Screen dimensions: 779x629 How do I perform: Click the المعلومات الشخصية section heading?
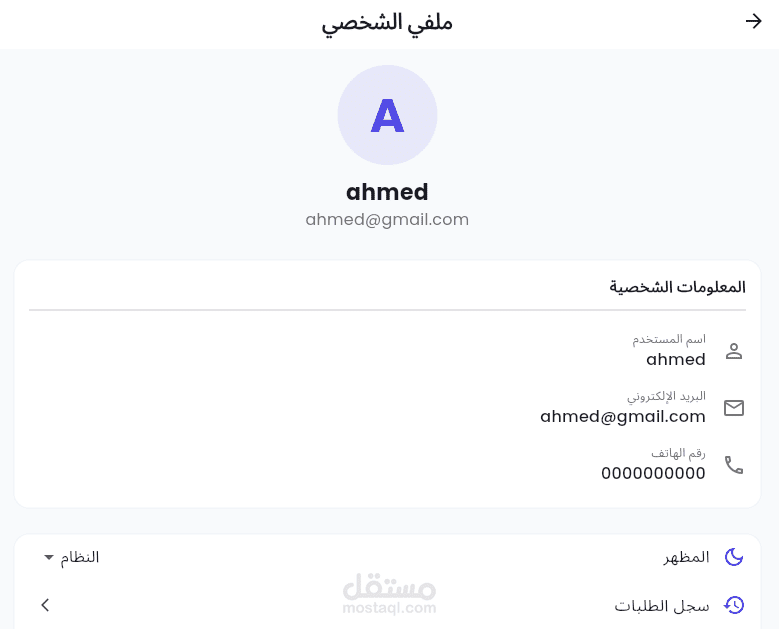pos(677,287)
